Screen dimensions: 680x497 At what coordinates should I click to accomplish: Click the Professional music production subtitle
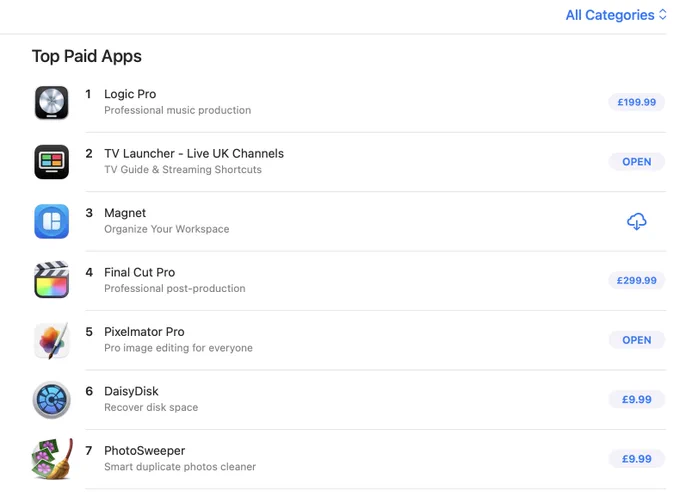point(177,110)
